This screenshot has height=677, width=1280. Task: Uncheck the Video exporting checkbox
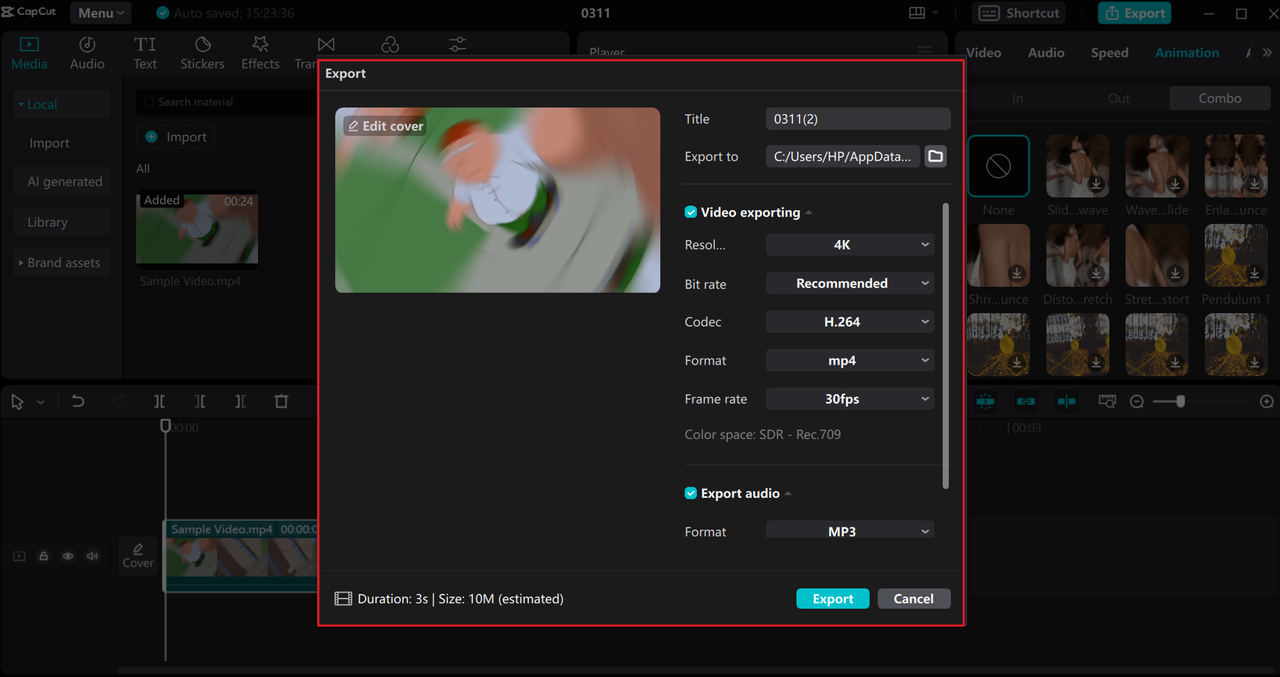691,212
